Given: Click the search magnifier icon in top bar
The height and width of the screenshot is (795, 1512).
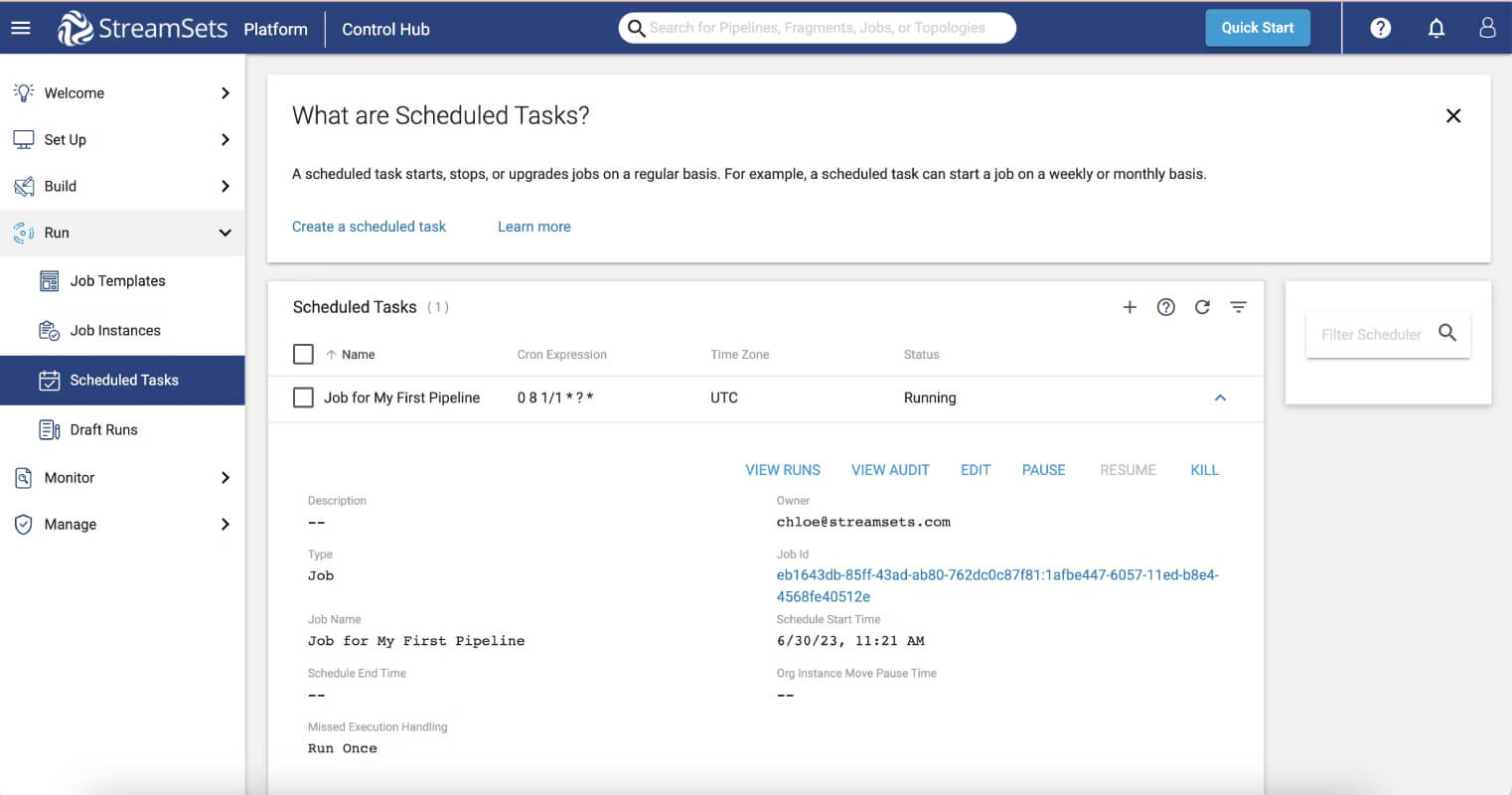Looking at the screenshot, I should click(636, 28).
